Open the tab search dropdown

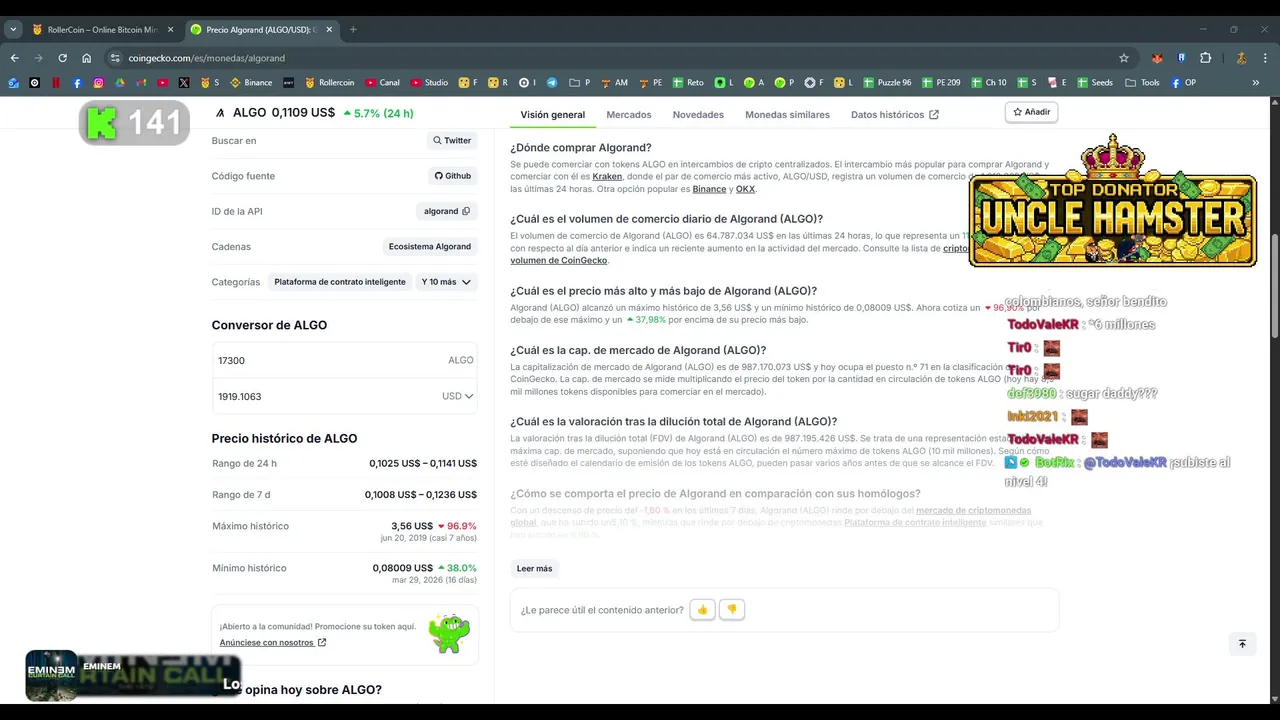coord(13,29)
